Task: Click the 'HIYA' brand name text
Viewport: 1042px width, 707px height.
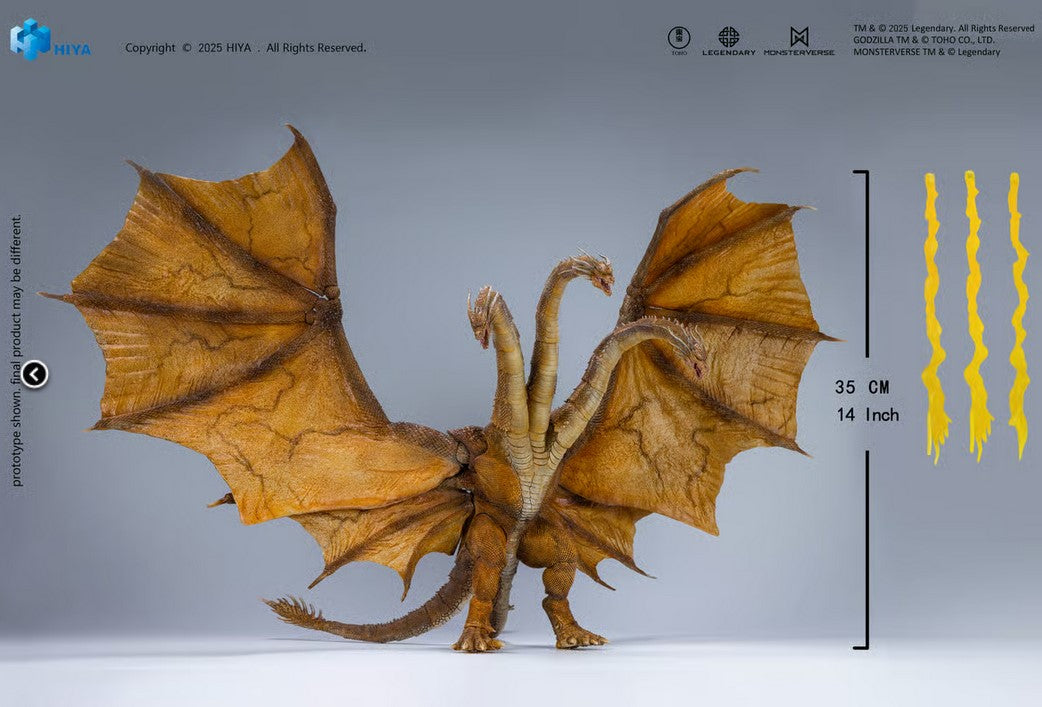Action: [x=72, y=50]
